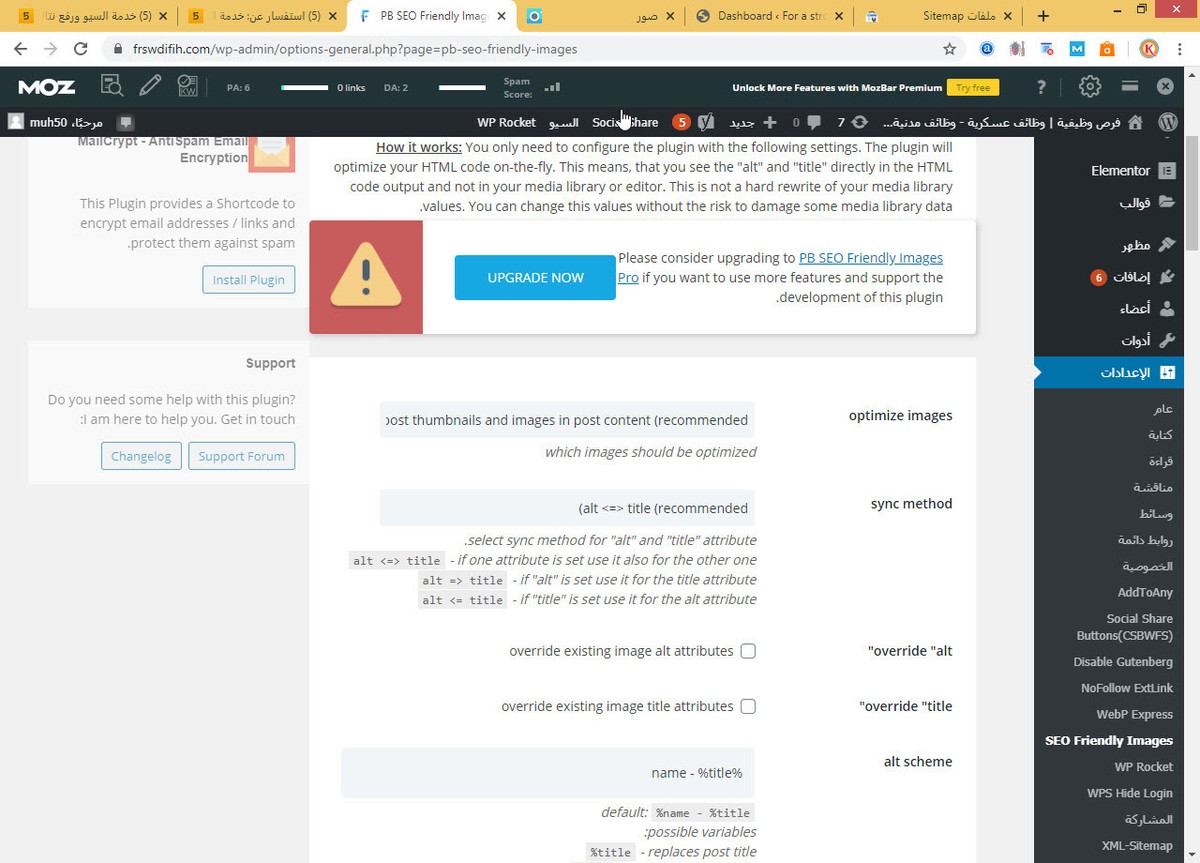Open MozBar page analysis icon
The image size is (1200, 863).
pos(112,87)
